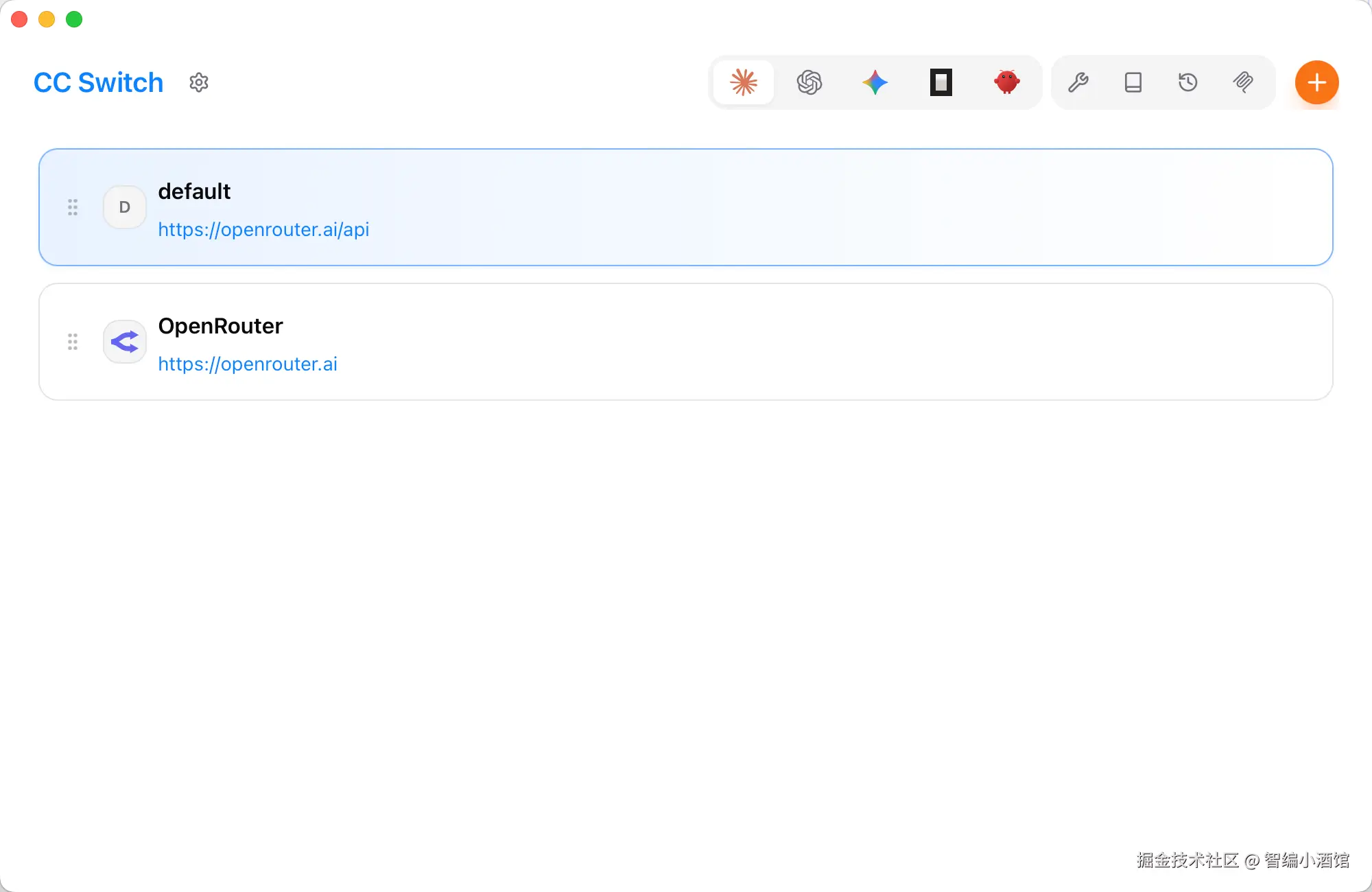Switch to the OpenAI Codex app tab
1372x892 pixels.
coord(809,82)
